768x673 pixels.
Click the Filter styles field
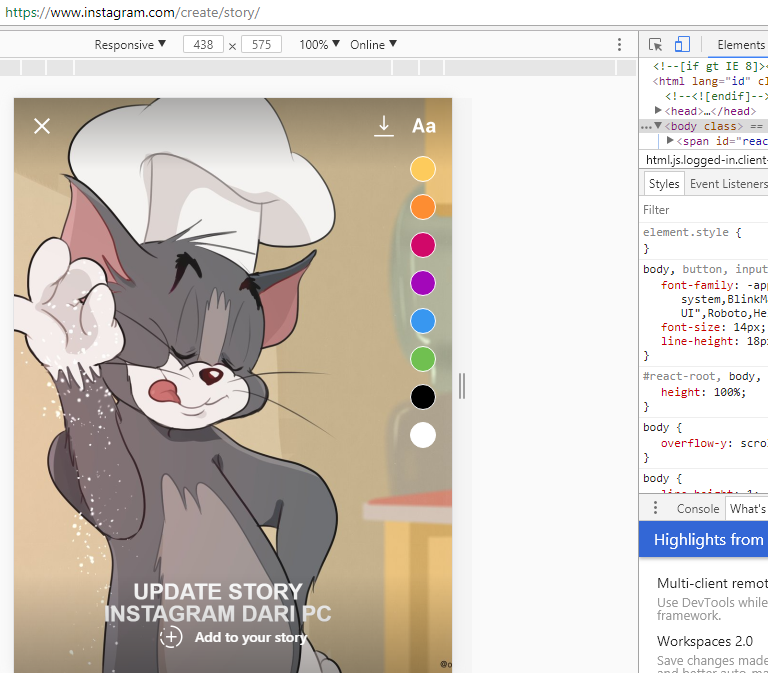tap(703, 210)
